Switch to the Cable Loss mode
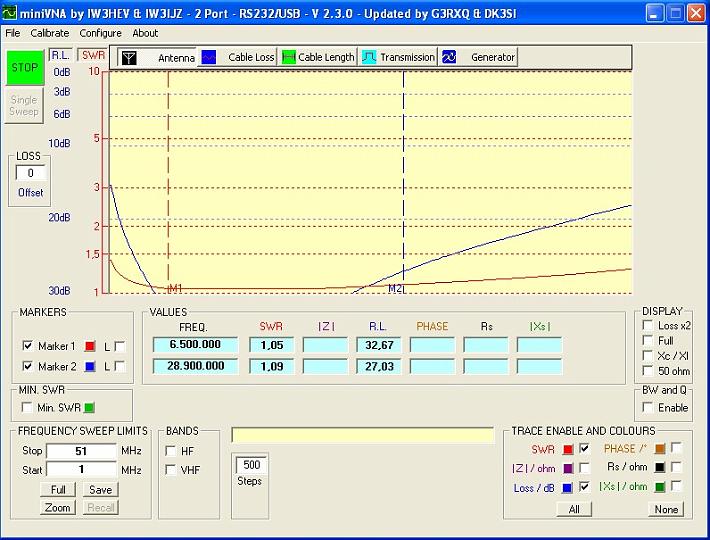Screen dimensions: 710x540 pos(237,57)
